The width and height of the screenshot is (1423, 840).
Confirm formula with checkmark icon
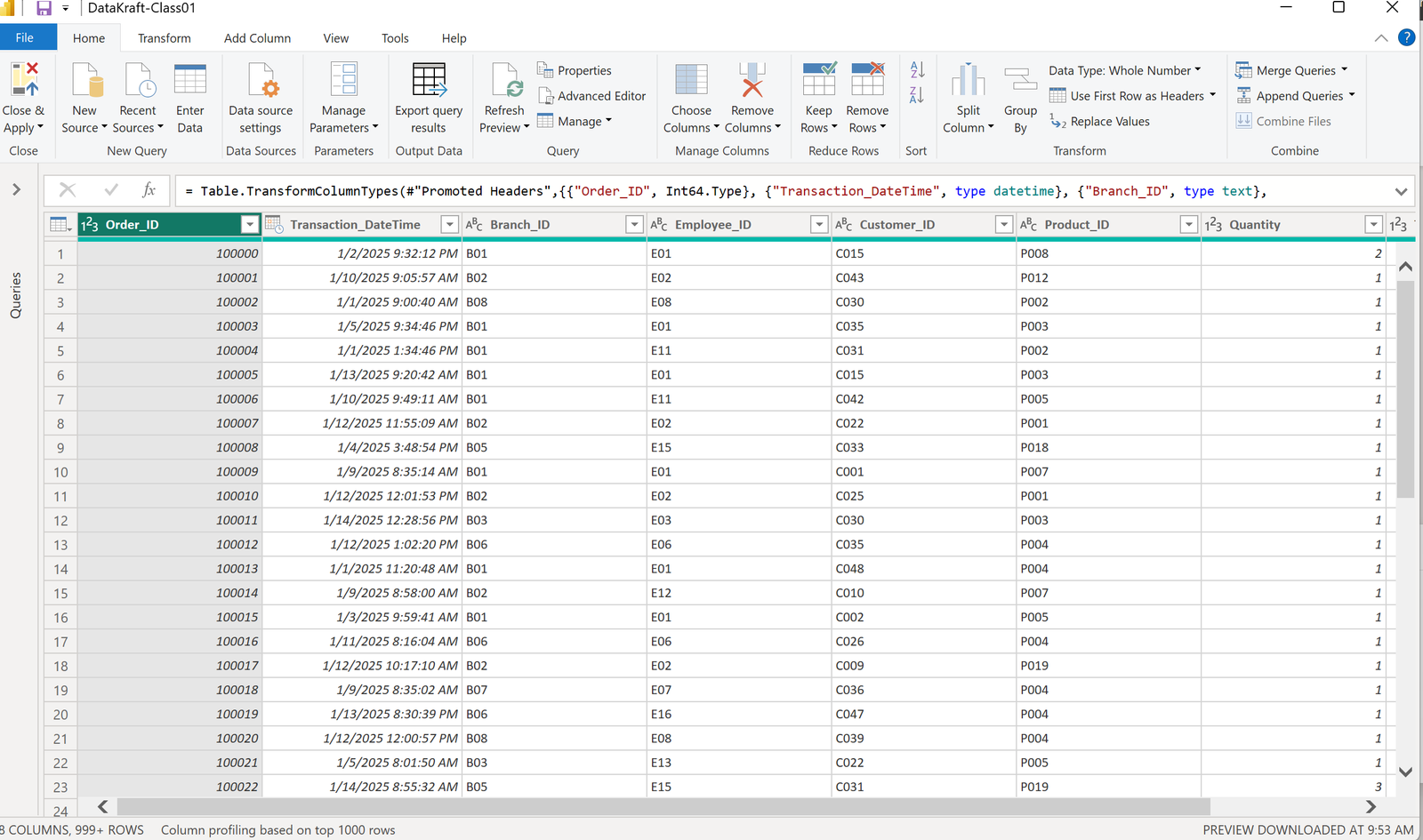(111, 189)
